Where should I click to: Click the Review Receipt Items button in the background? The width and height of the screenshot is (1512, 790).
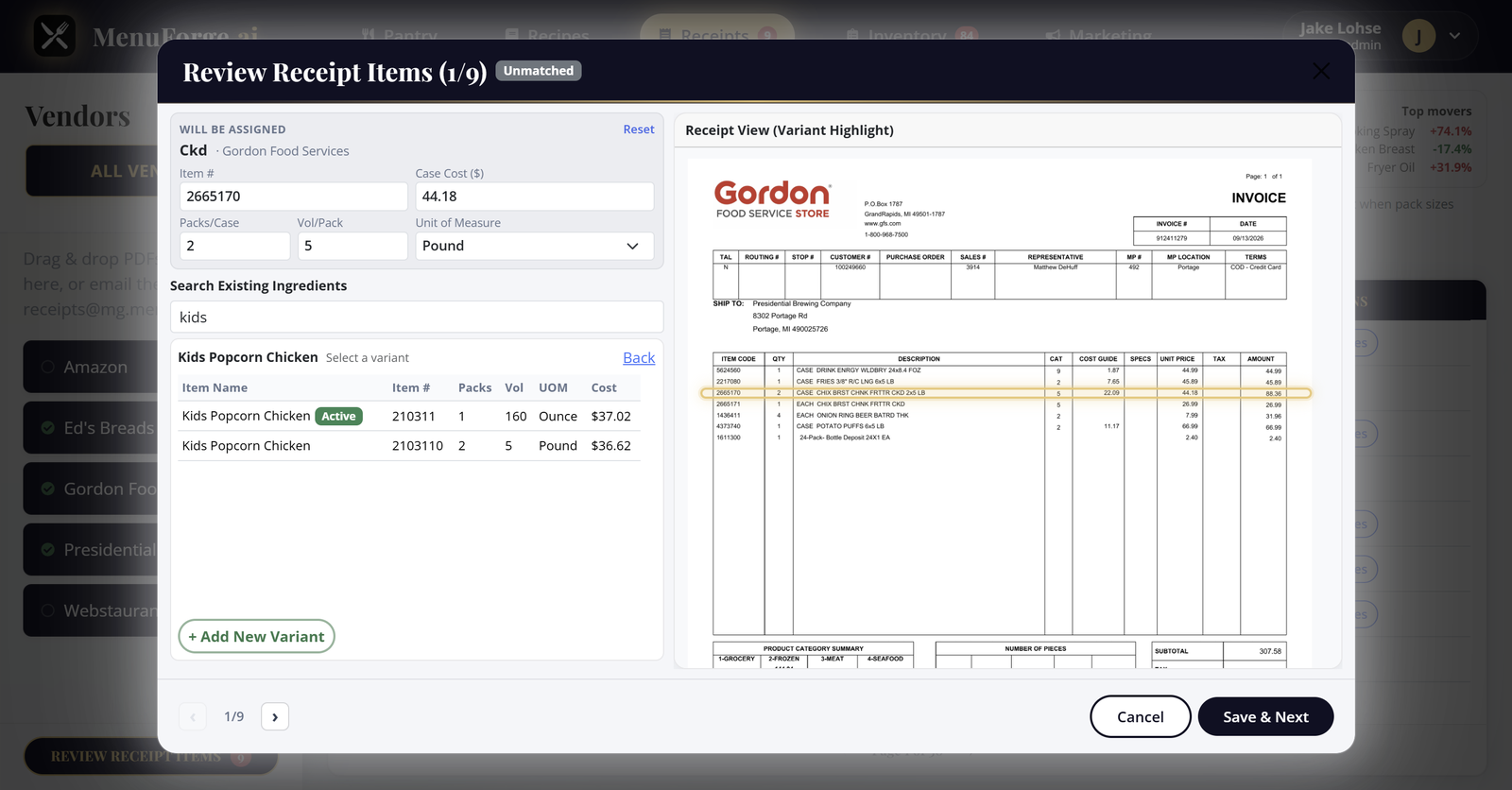click(x=150, y=756)
